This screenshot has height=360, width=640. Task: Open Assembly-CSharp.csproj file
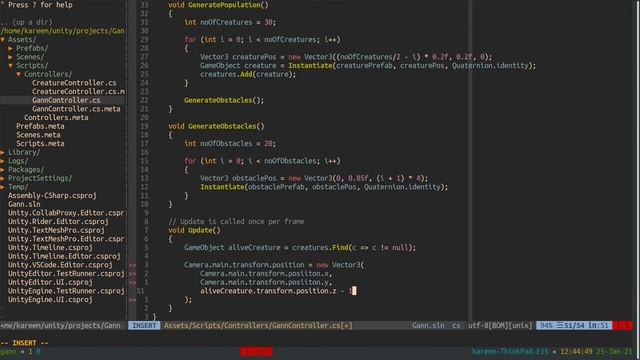tap(52, 196)
